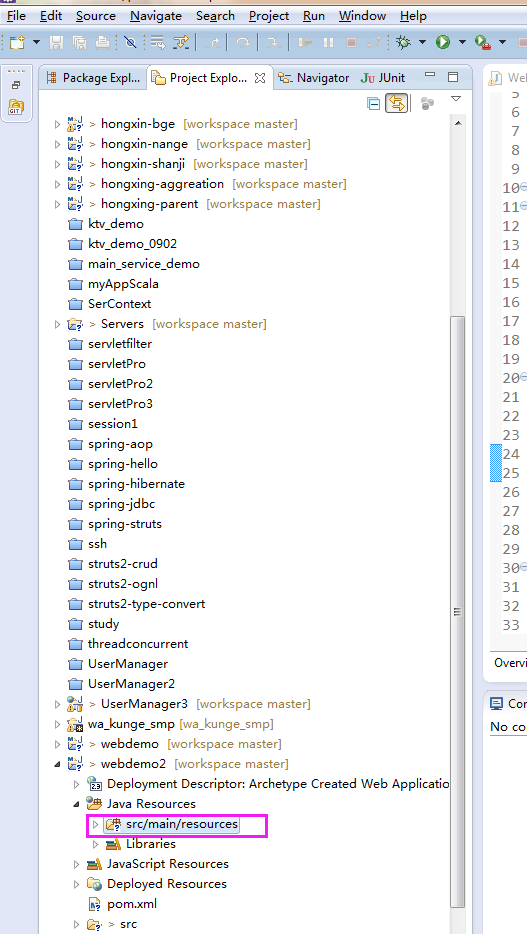This screenshot has height=934, width=527.
Task: Open the Help menu
Action: pos(413,16)
